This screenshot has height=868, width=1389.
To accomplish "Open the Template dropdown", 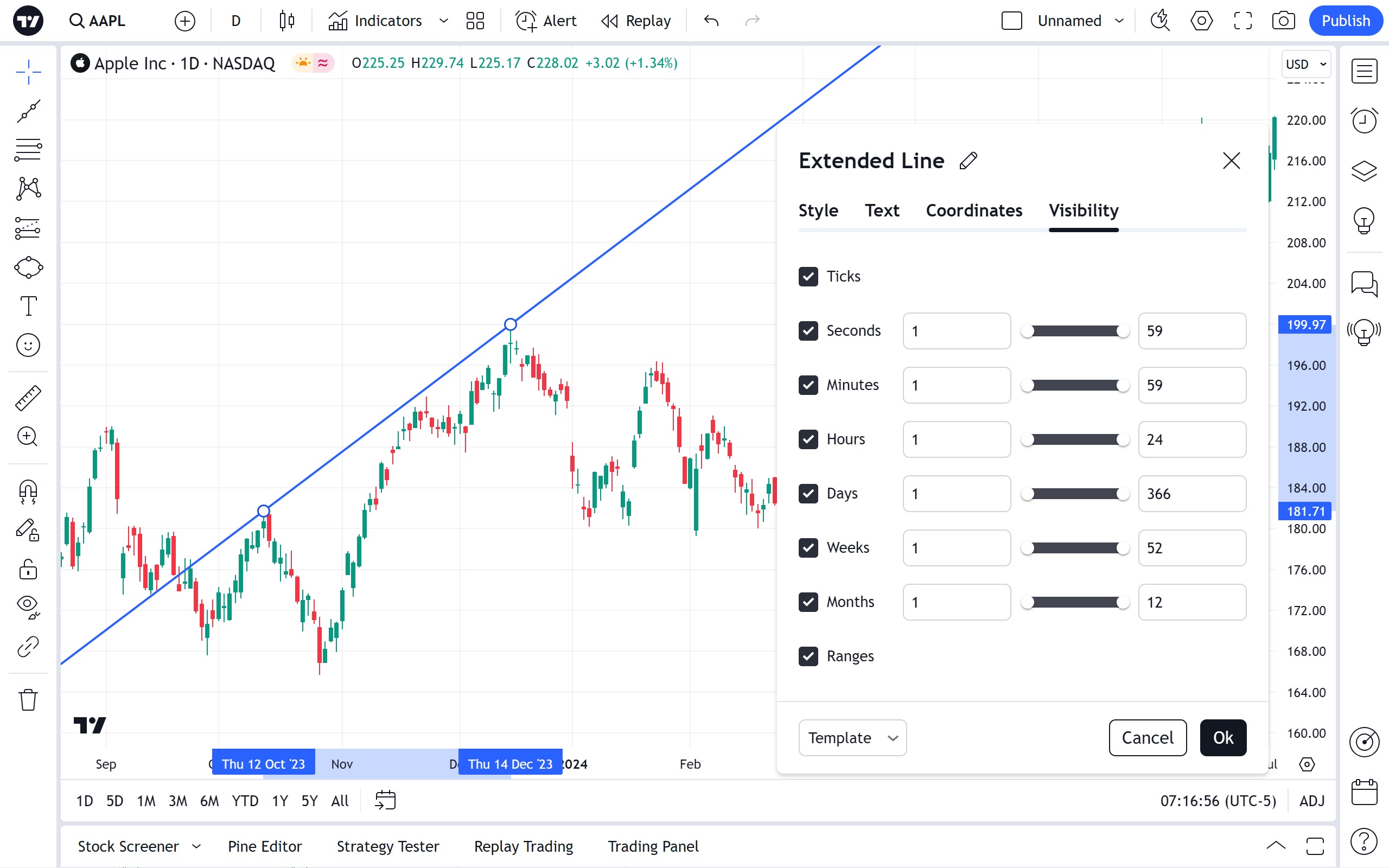I will pos(852,738).
